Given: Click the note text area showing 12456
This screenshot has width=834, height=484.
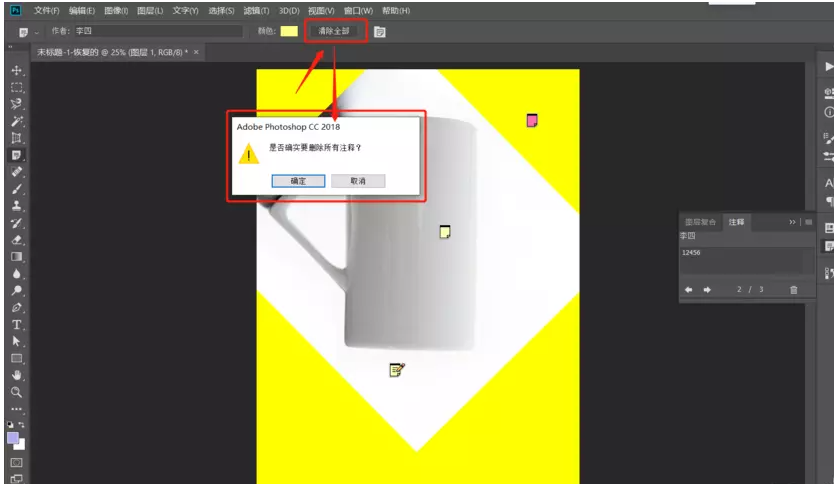Looking at the screenshot, I should tap(746, 260).
